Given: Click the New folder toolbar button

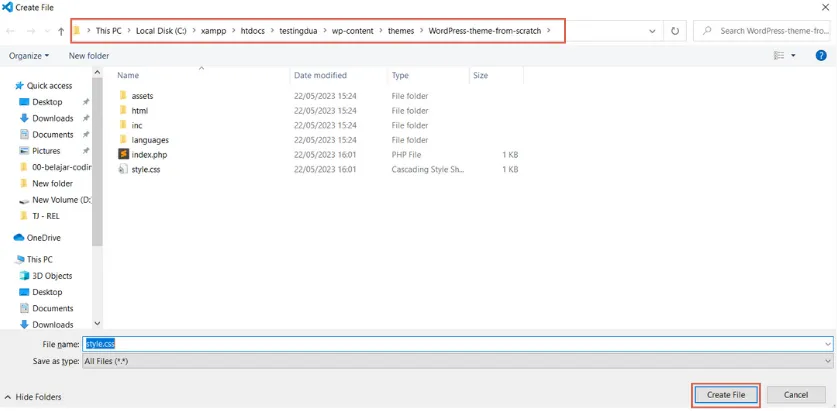Looking at the screenshot, I should click(89, 56).
